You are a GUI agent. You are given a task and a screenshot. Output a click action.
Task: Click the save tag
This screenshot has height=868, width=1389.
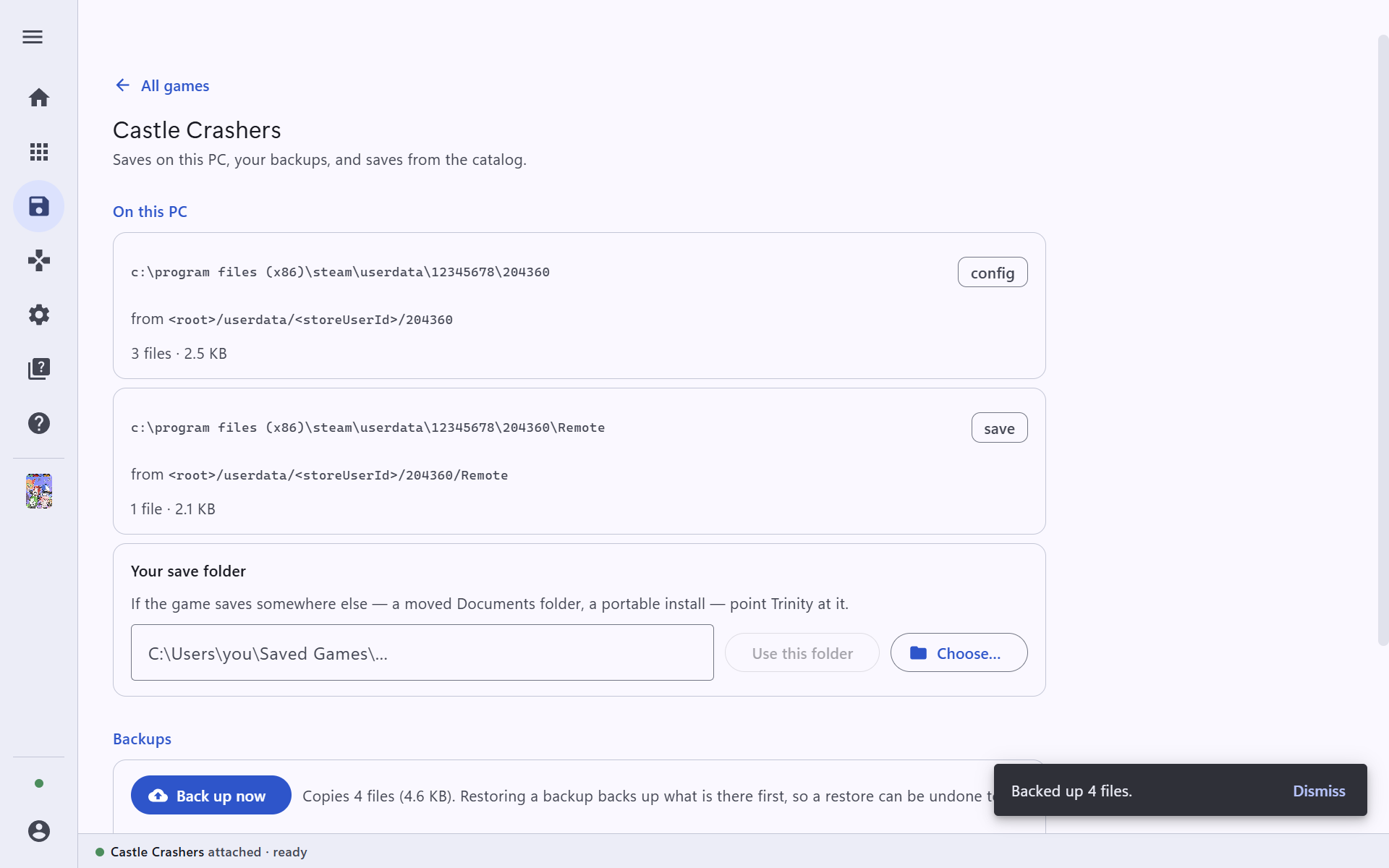999,428
